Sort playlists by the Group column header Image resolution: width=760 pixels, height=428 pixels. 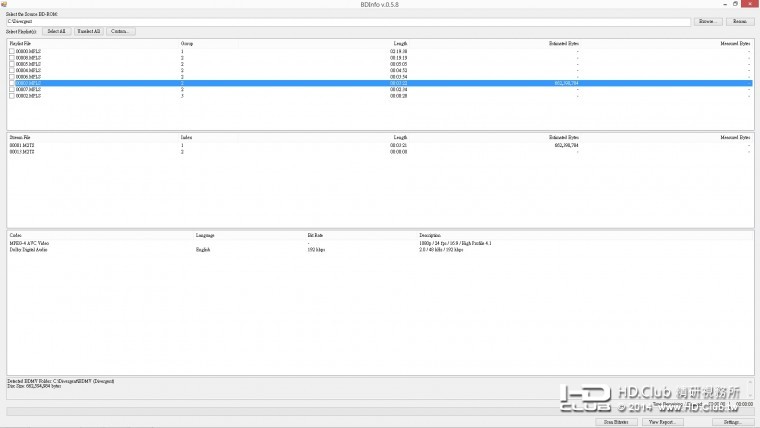point(187,44)
